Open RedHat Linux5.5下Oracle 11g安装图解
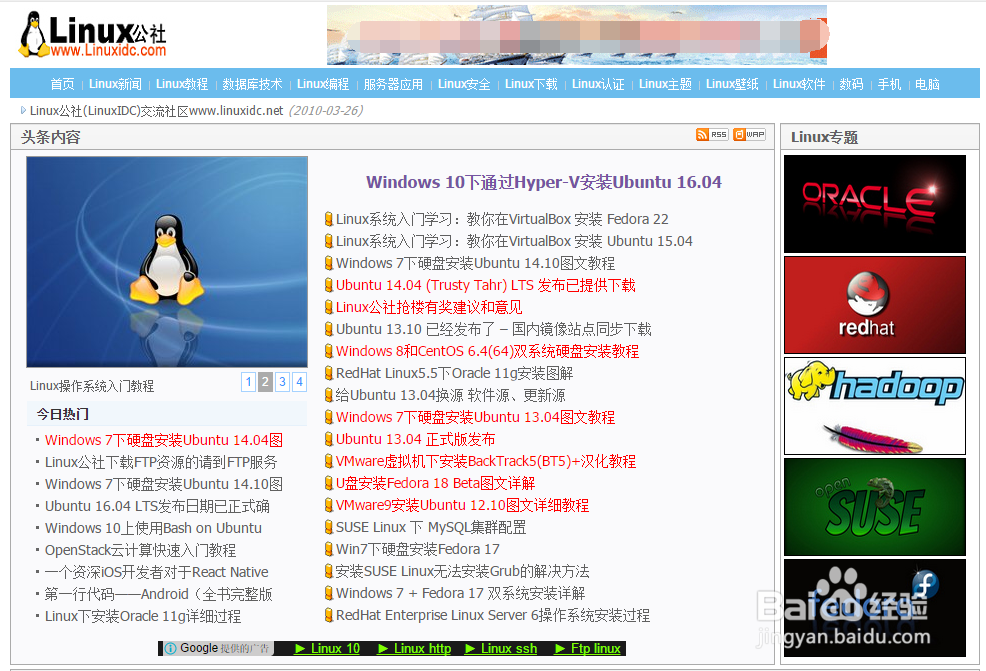This screenshot has height=671, width=986. [x=454, y=373]
